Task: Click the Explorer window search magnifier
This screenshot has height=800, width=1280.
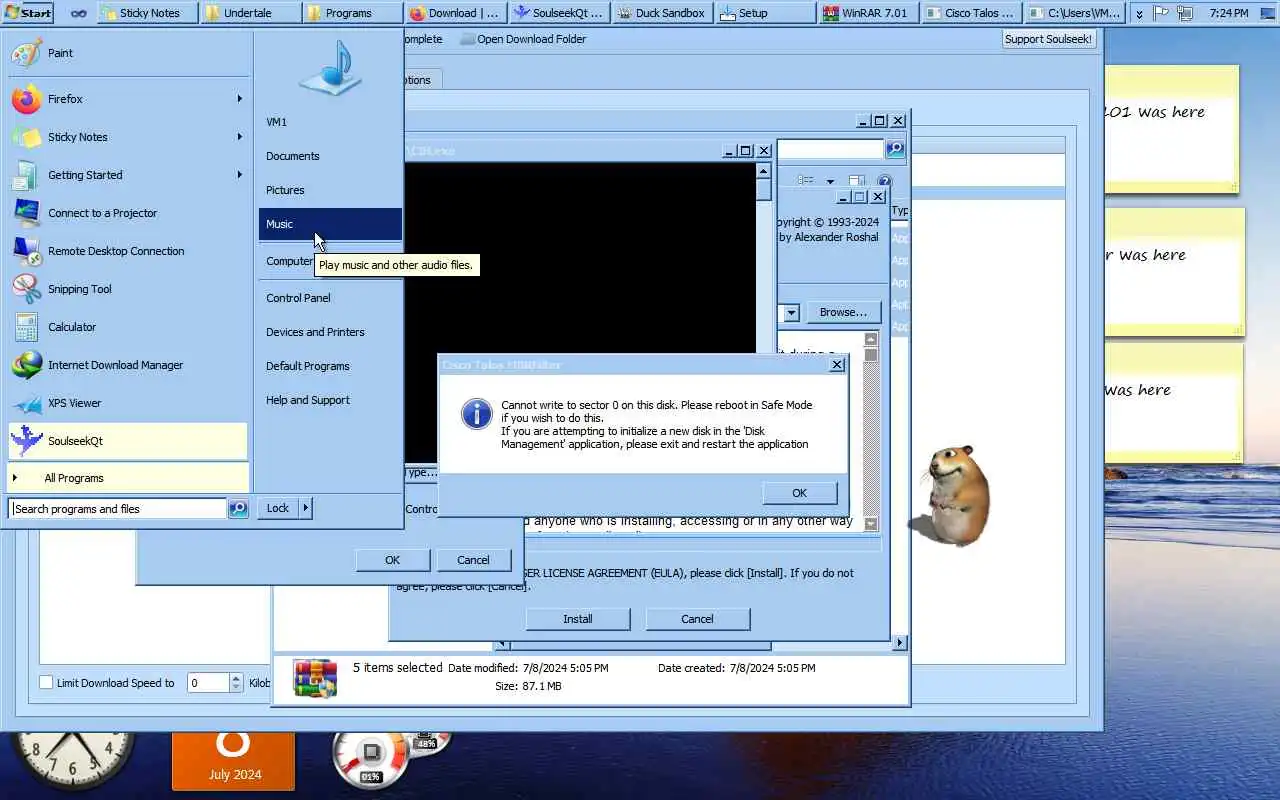Action: [895, 149]
